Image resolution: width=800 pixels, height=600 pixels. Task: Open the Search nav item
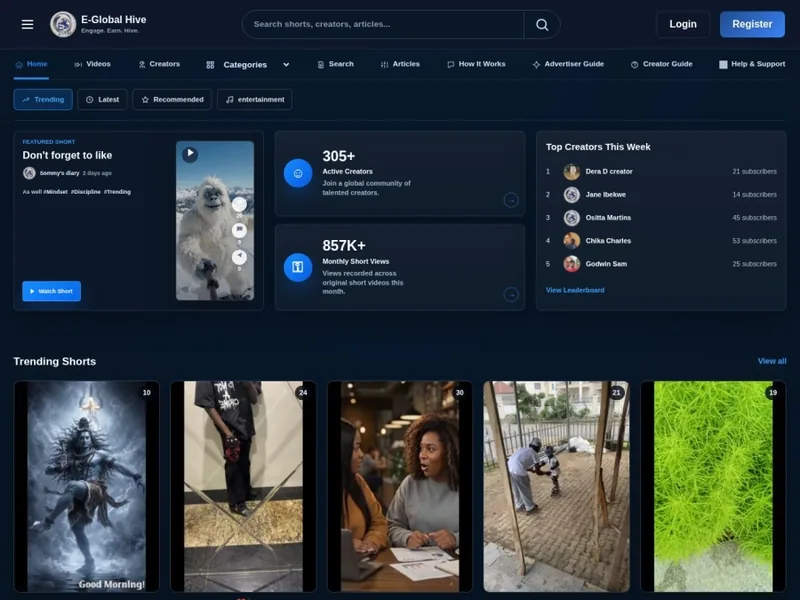click(335, 64)
